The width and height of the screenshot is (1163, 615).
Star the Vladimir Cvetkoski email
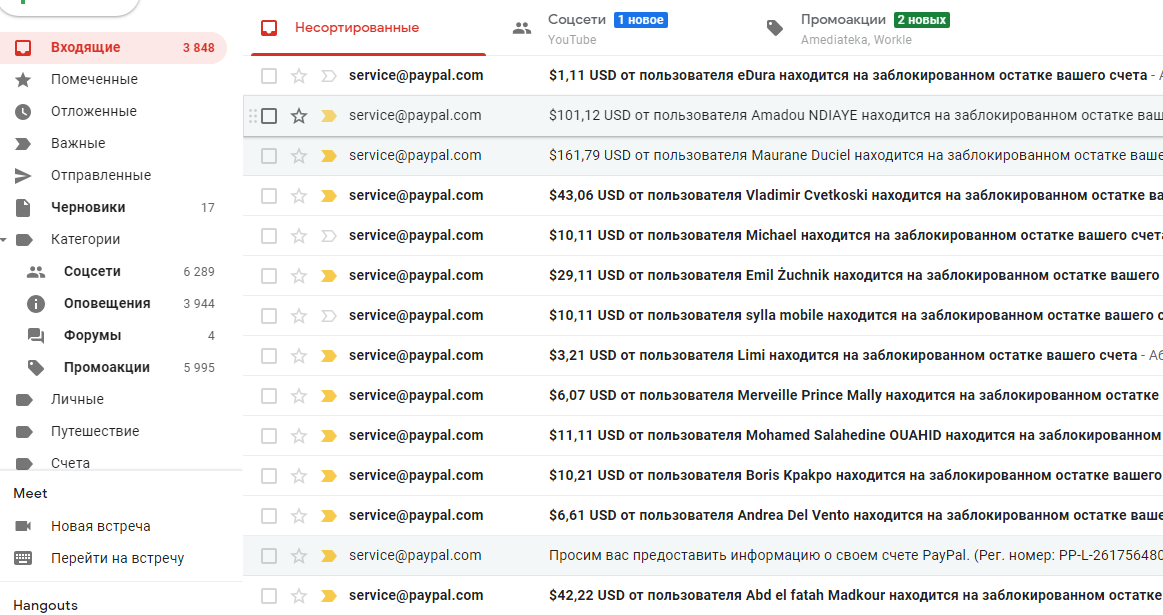[299, 196]
